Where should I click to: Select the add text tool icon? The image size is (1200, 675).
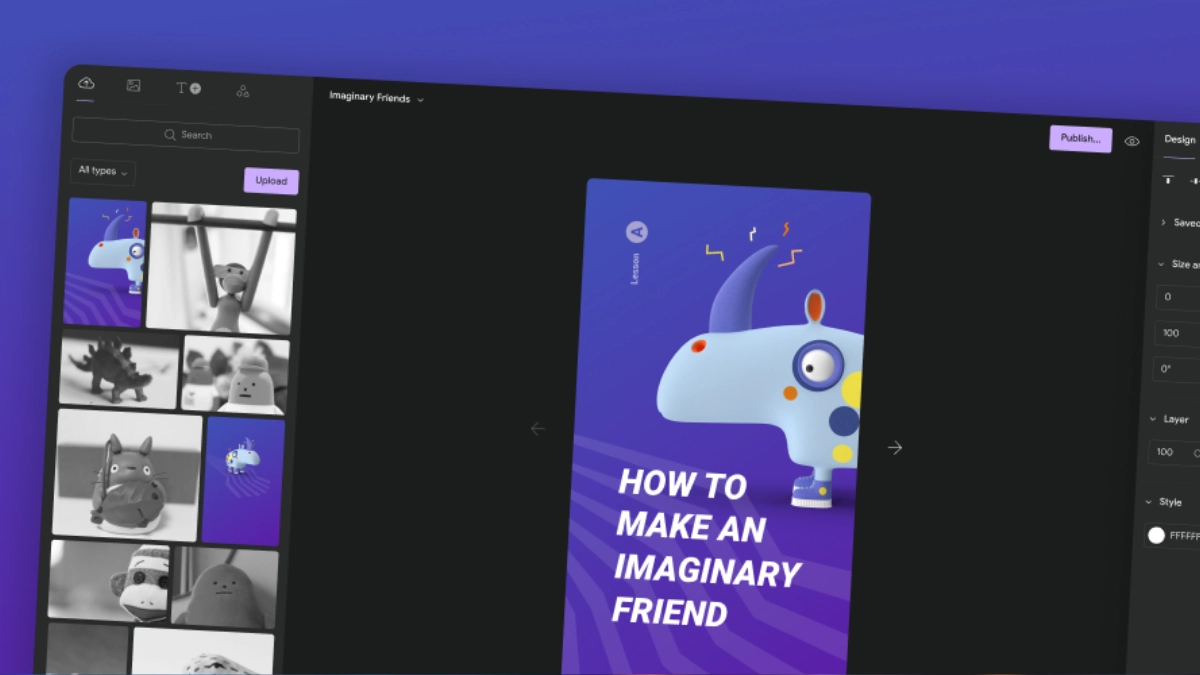coord(189,88)
